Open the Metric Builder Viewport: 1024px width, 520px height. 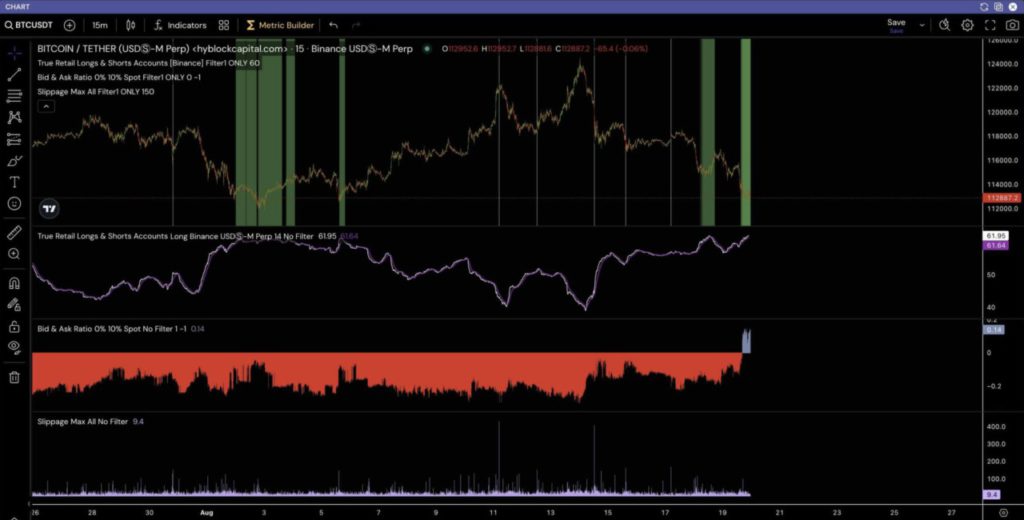pos(280,25)
